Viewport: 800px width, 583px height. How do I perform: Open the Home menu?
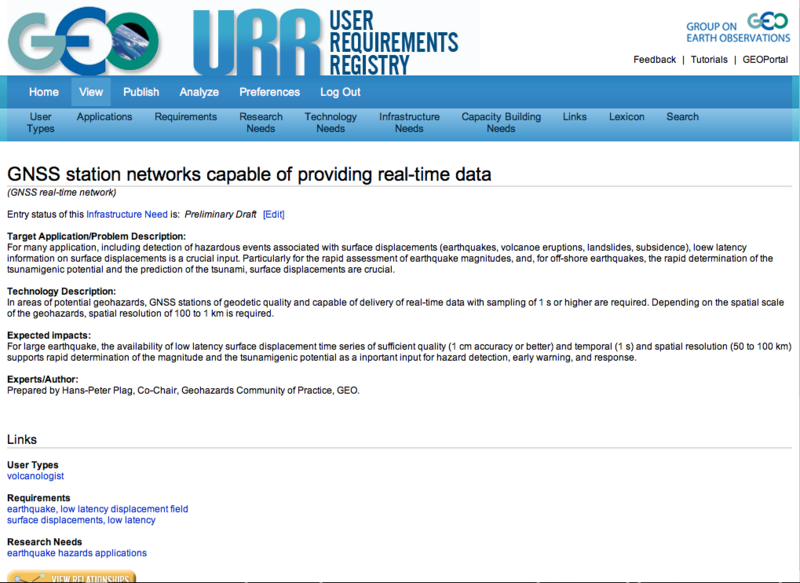pos(44,92)
